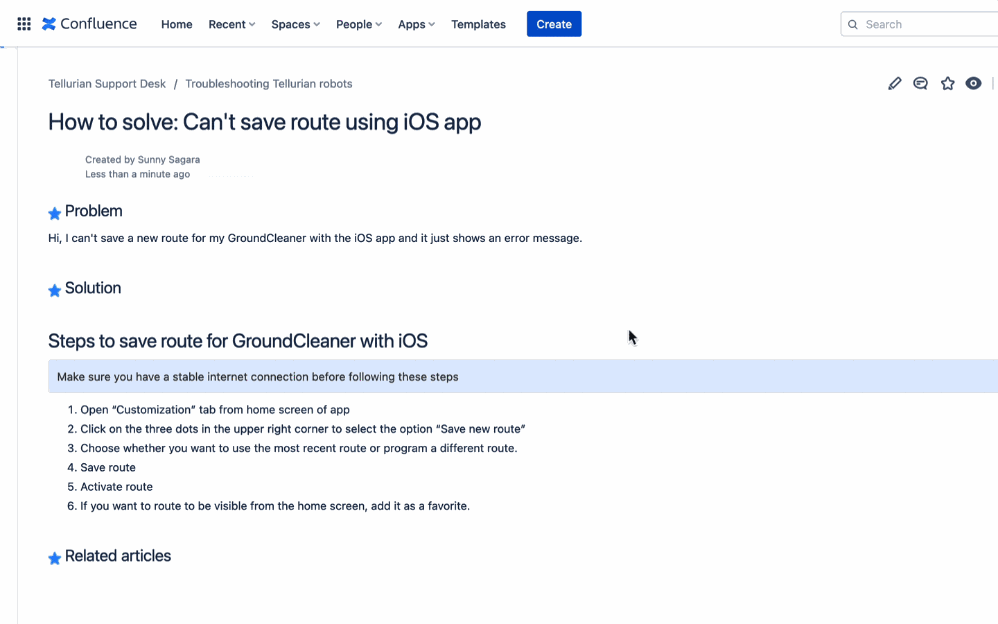Click the page title about iOS app
998x624 pixels.
coord(265,122)
